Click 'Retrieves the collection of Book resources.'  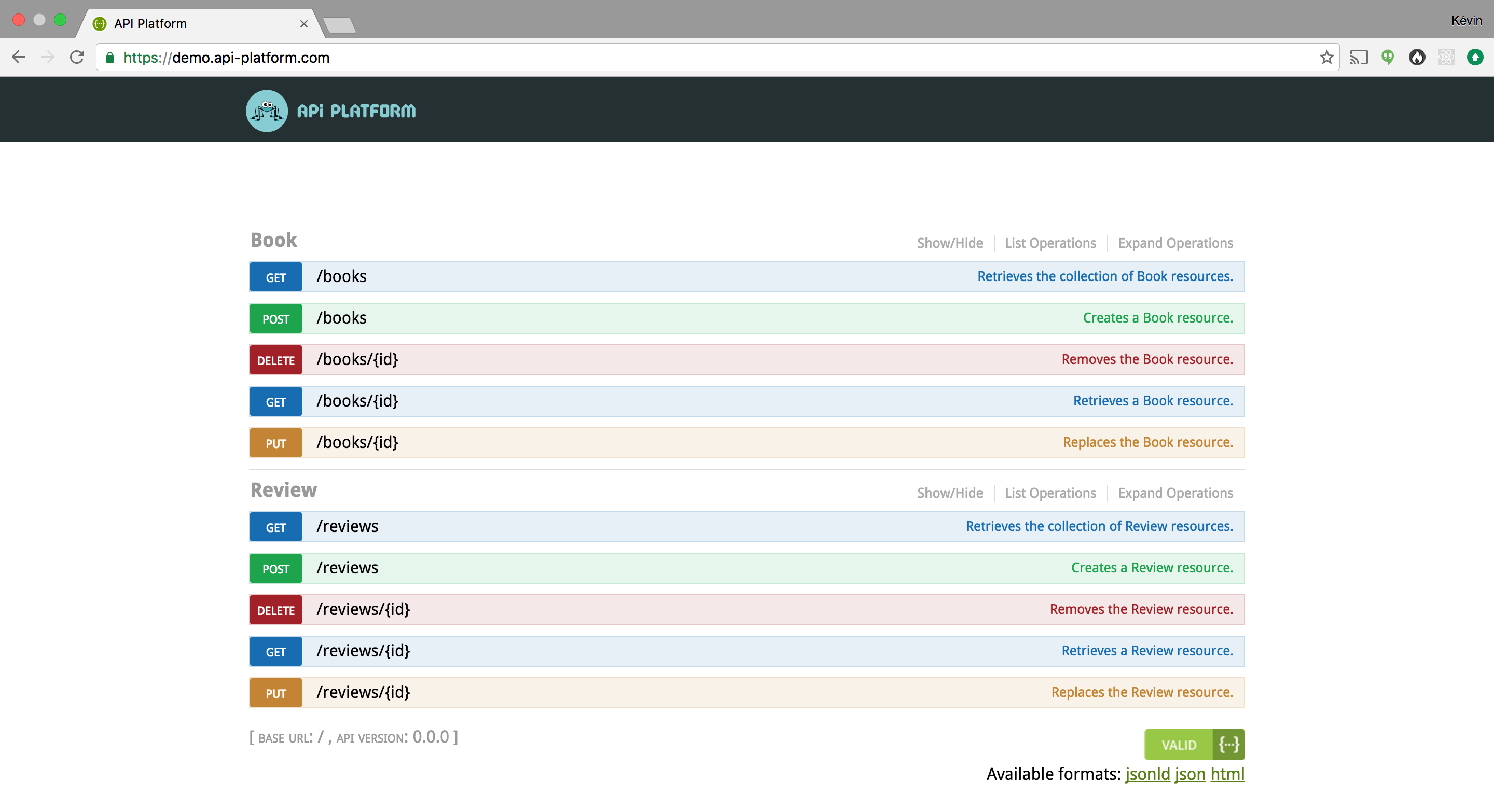tap(1105, 276)
